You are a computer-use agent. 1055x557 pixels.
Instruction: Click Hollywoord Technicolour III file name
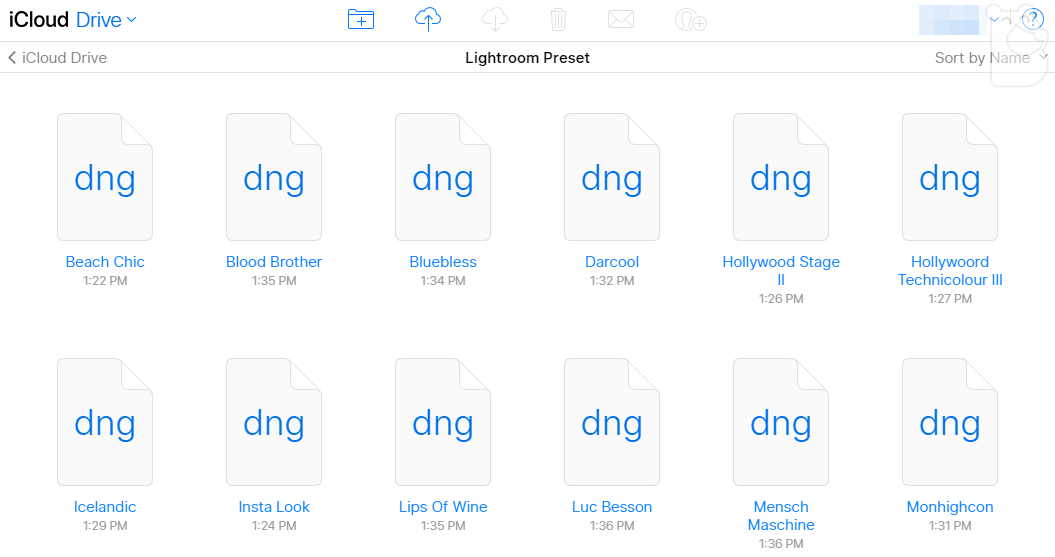949,270
